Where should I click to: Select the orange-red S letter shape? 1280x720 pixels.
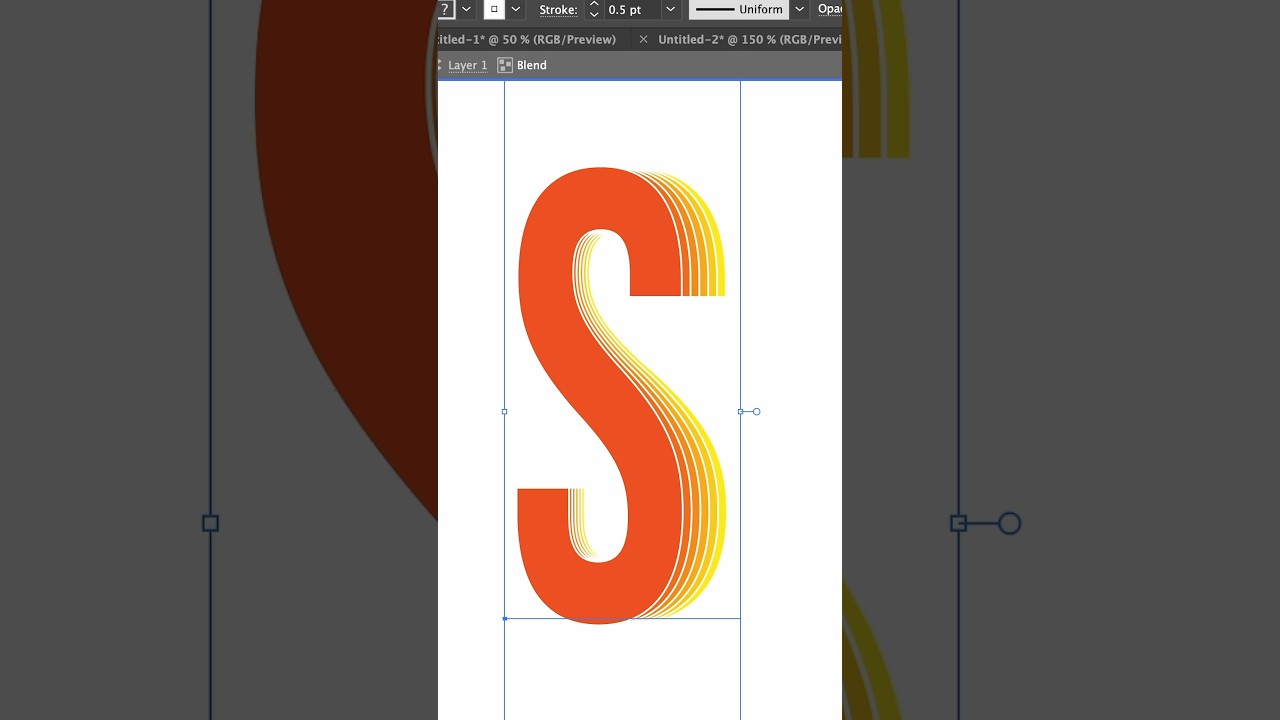point(600,395)
